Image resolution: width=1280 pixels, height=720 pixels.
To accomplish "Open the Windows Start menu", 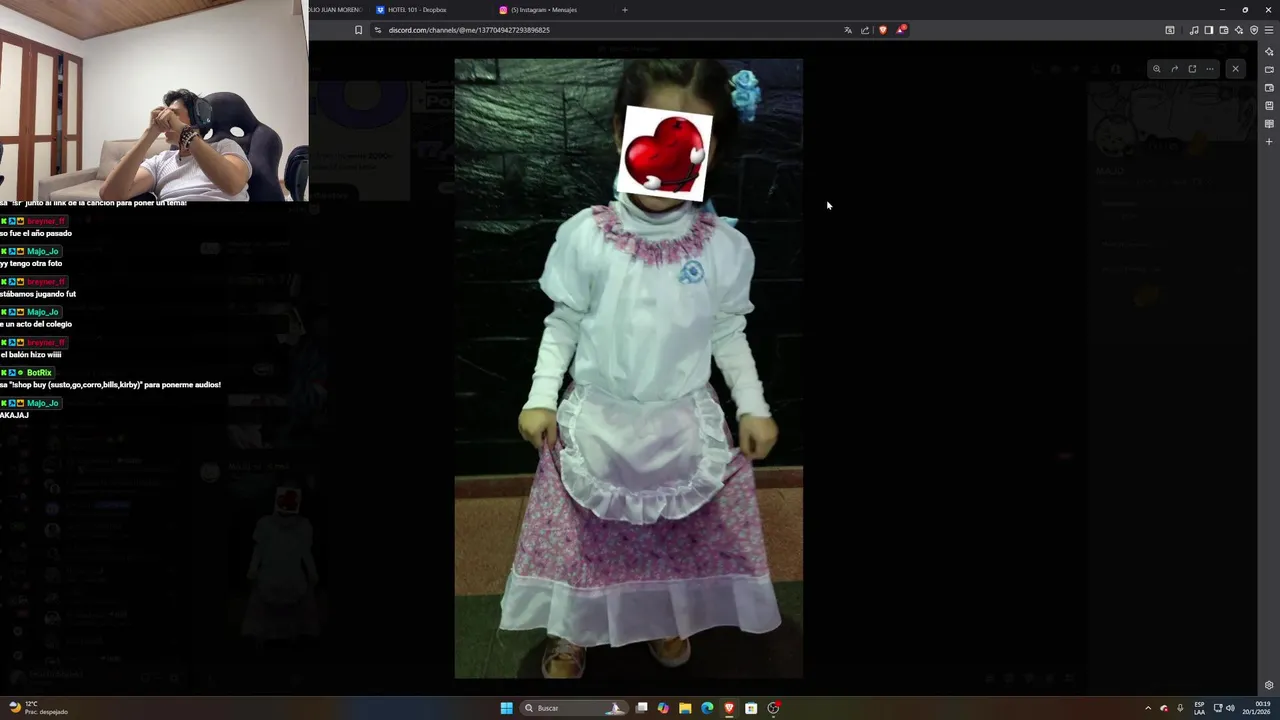I will click(506, 708).
